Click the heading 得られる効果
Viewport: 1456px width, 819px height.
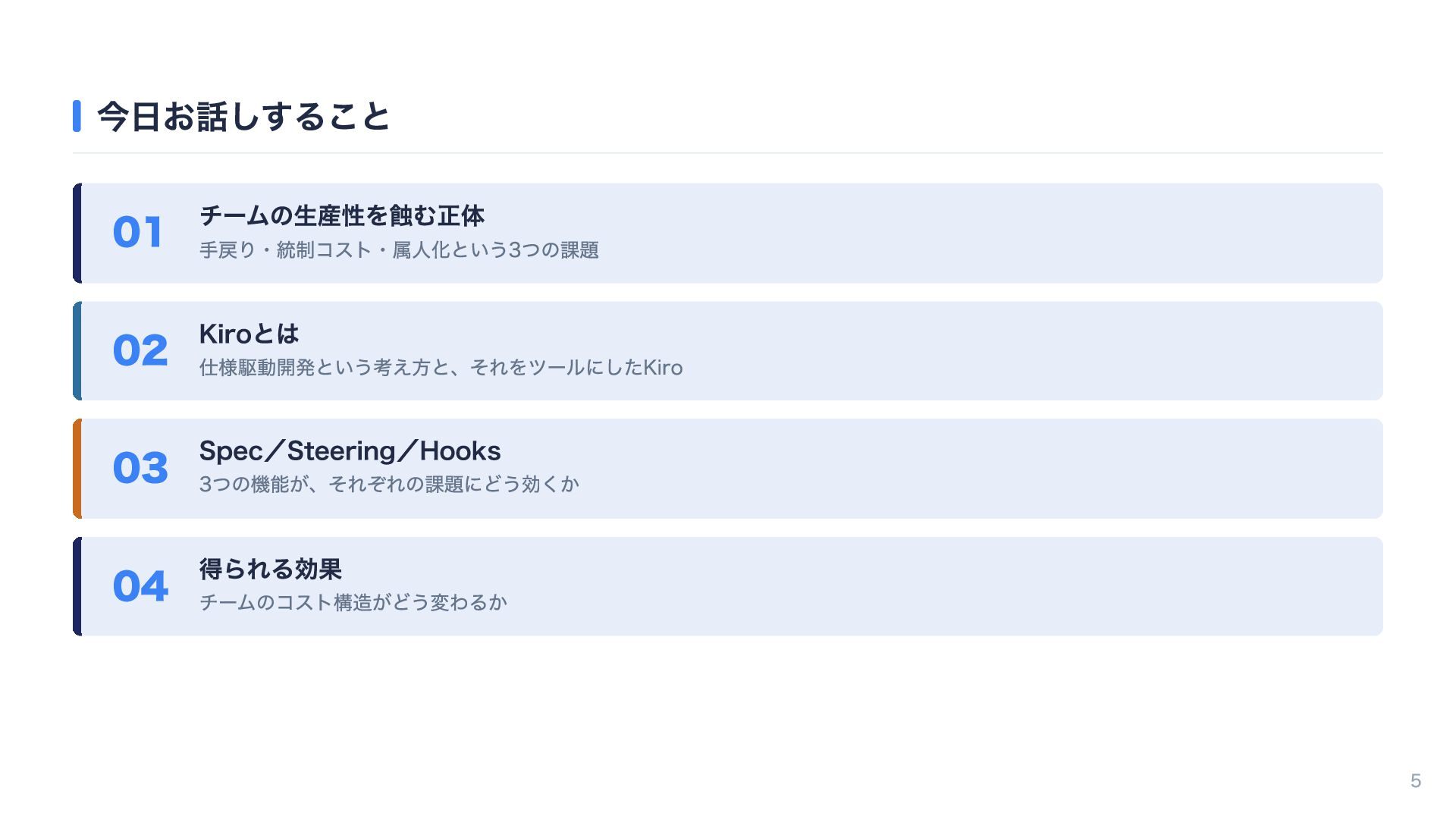[271, 569]
